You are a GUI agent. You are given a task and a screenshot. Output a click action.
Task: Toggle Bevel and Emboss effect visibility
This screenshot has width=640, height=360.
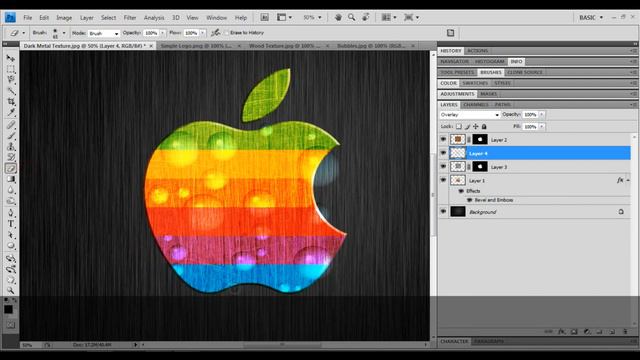click(469, 200)
